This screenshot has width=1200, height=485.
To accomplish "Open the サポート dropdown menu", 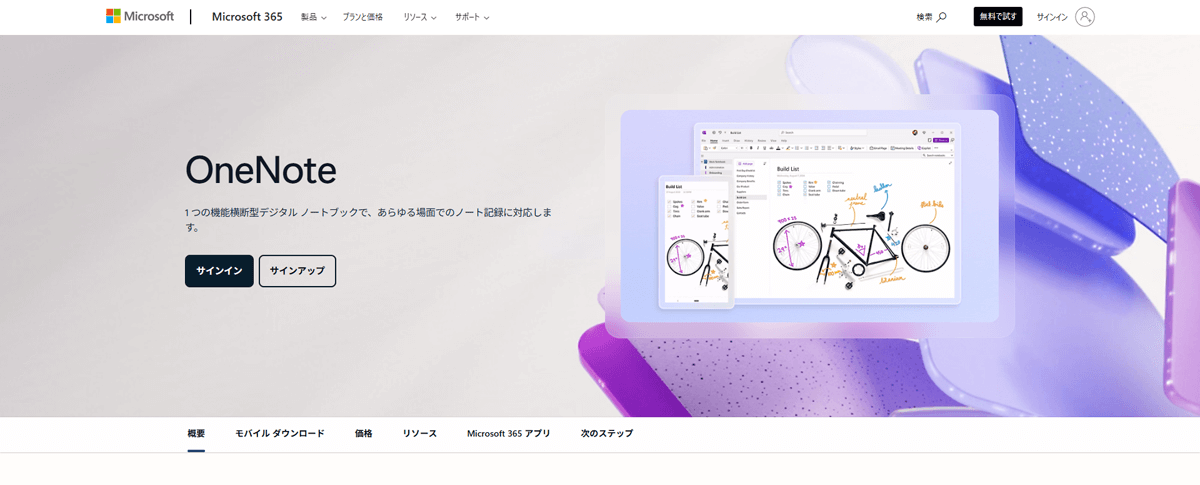I will [x=472, y=17].
